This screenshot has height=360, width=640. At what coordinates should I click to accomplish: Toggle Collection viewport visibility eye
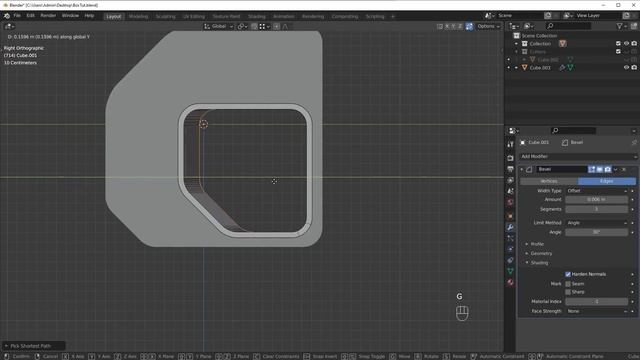626,44
